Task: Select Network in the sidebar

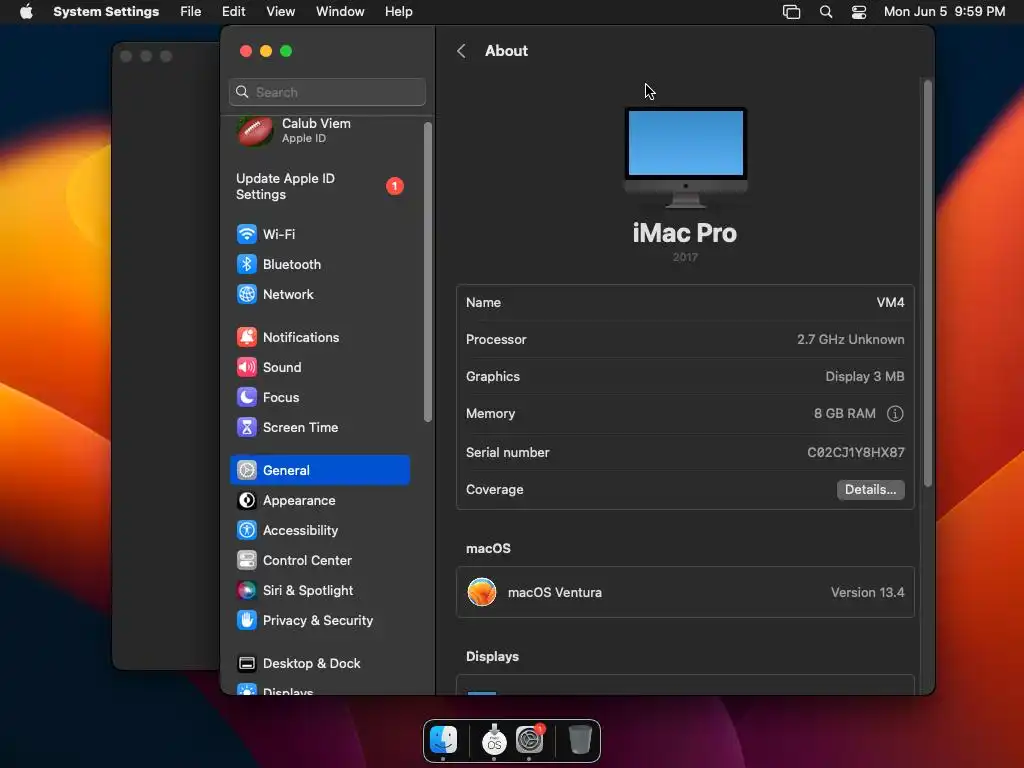Action: point(319,294)
